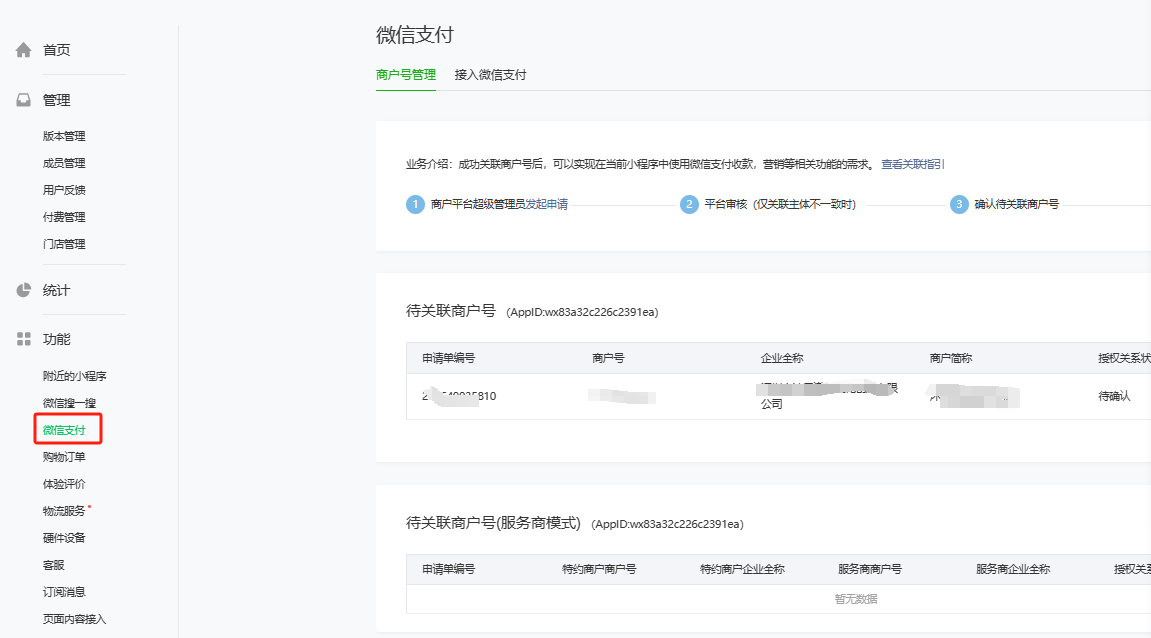Select the 功能 section heading
The height and width of the screenshot is (638, 1151).
57,338
